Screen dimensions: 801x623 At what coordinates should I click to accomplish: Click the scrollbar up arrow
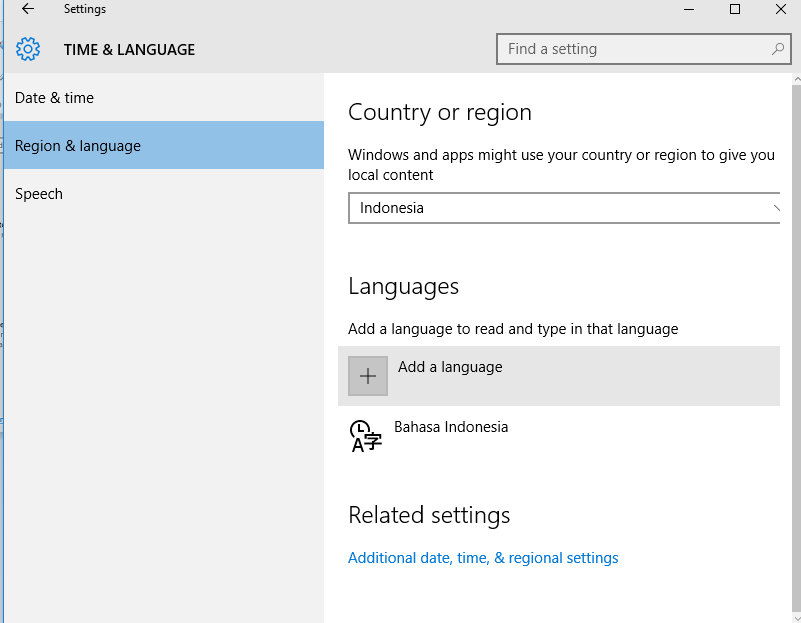797,80
